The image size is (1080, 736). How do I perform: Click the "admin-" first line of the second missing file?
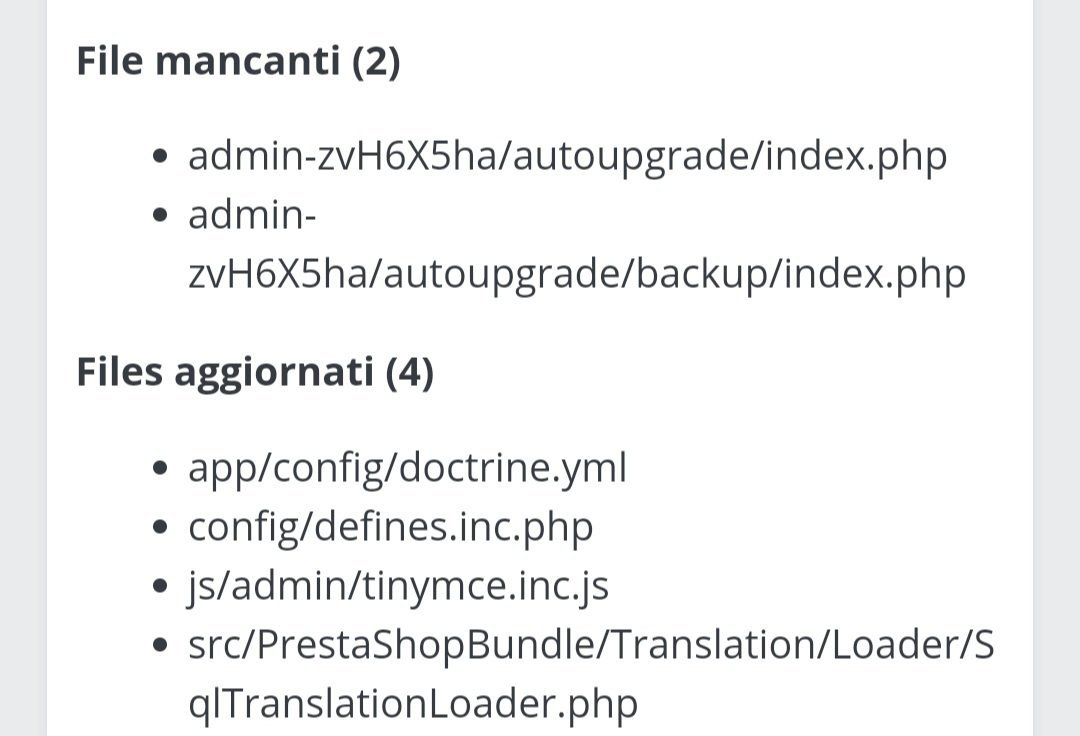coord(252,215)
